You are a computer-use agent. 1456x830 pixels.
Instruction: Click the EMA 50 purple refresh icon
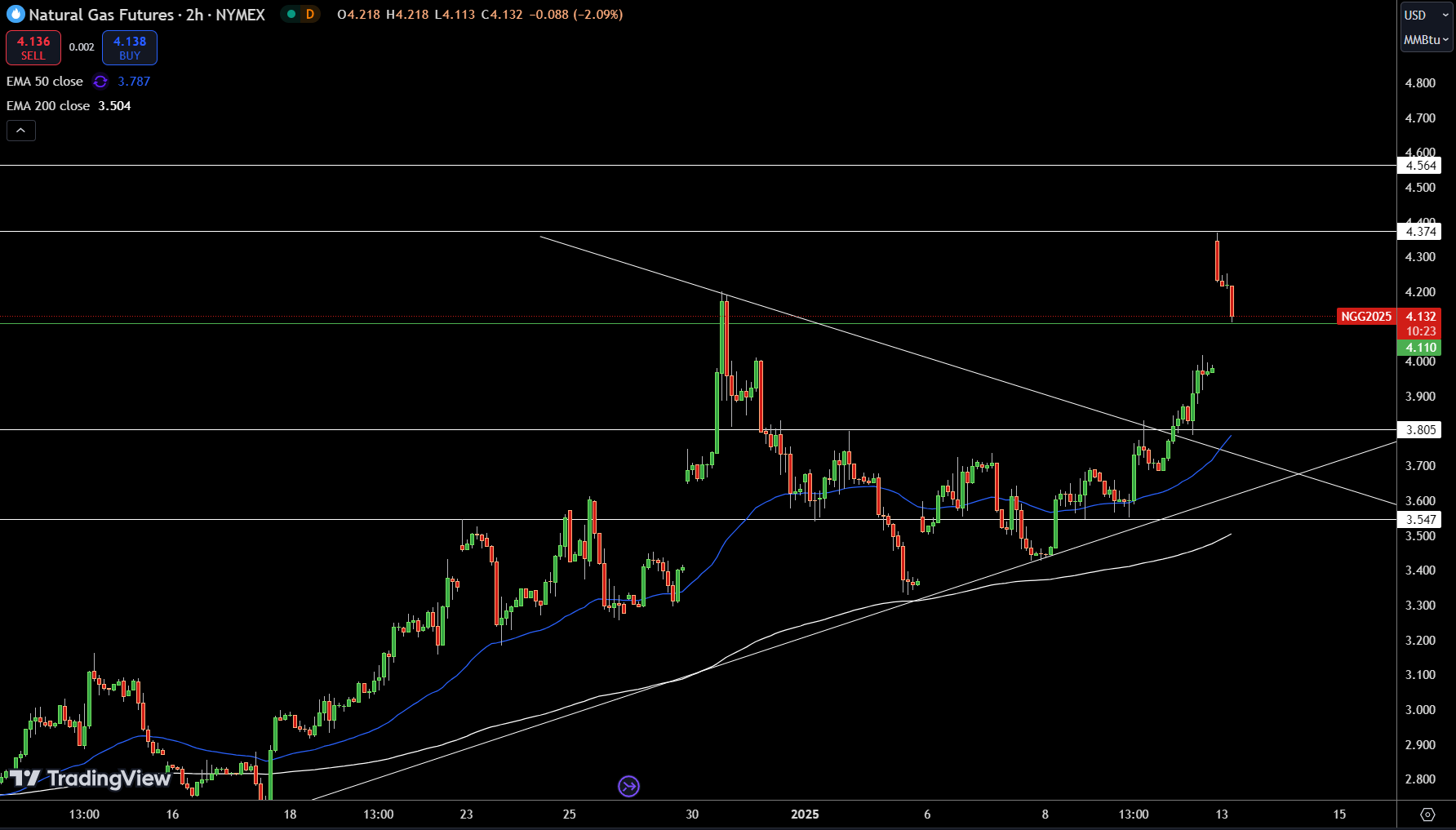coord(100,82)
